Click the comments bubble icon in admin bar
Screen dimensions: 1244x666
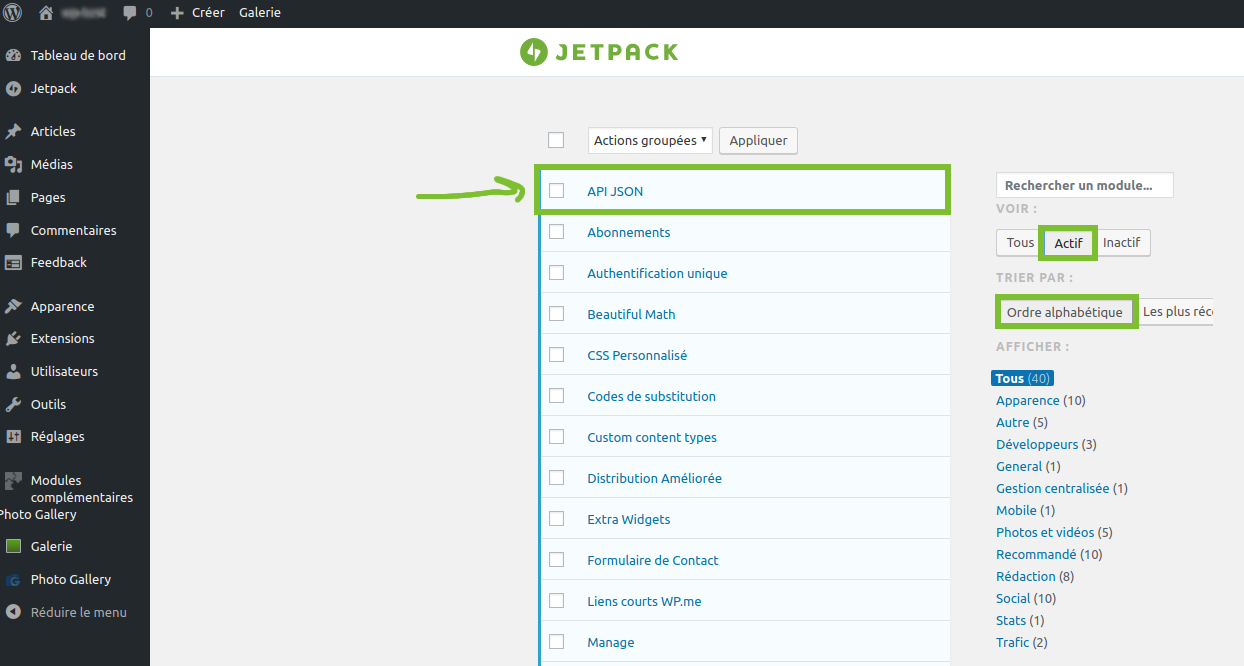(x=130, y=13)
